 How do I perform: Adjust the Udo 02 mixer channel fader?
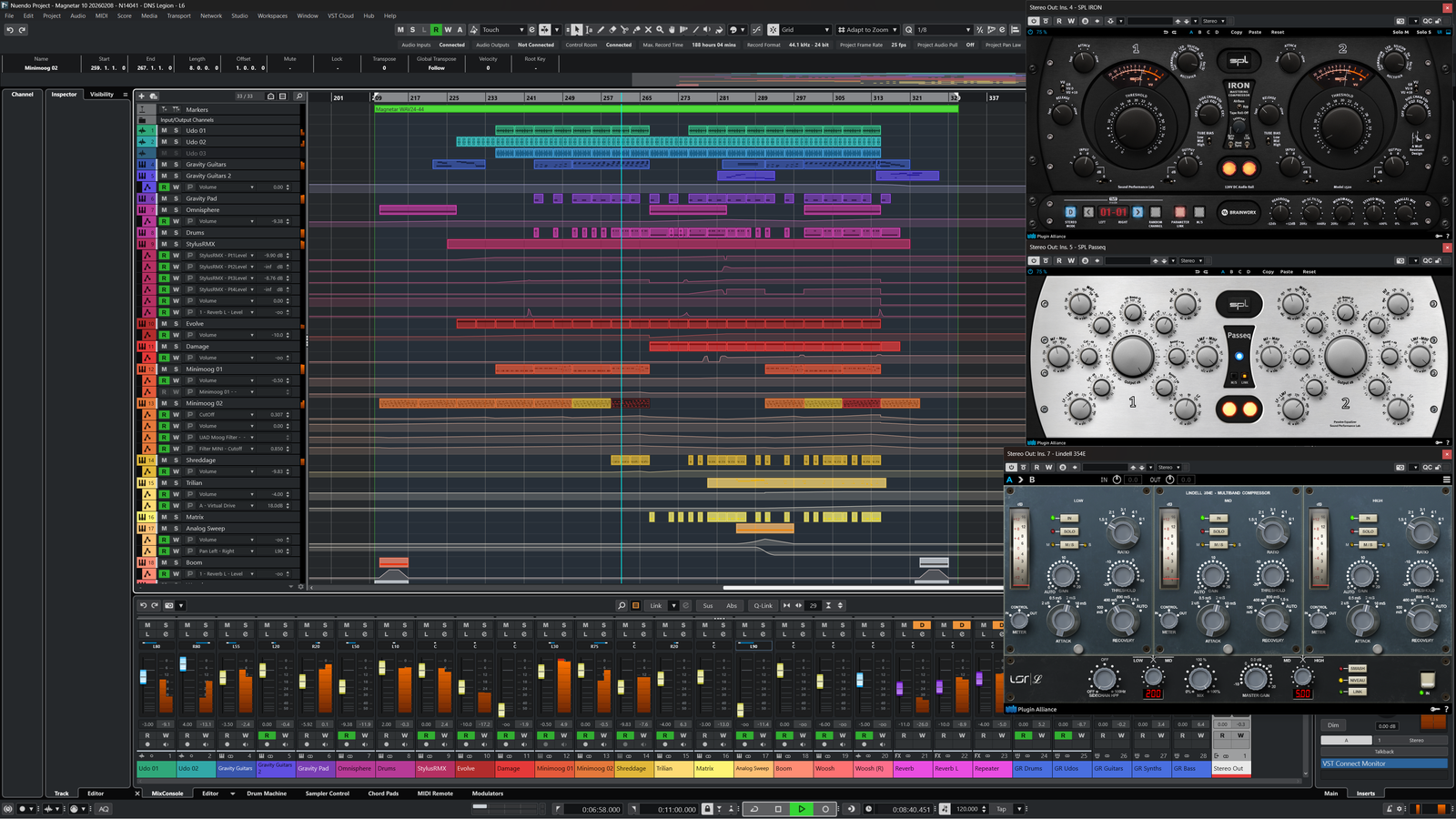[183, 664]
